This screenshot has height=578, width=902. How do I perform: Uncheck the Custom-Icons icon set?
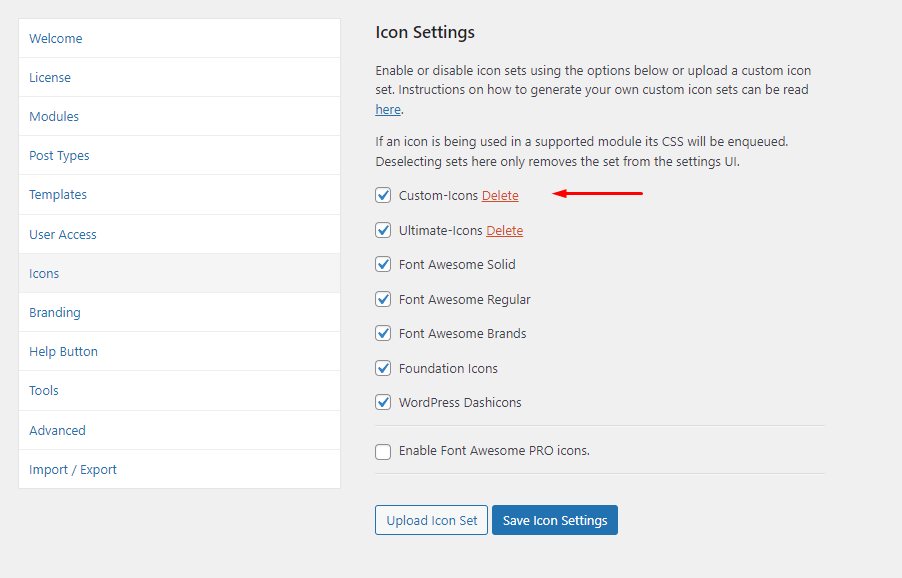tap(383, 195)
